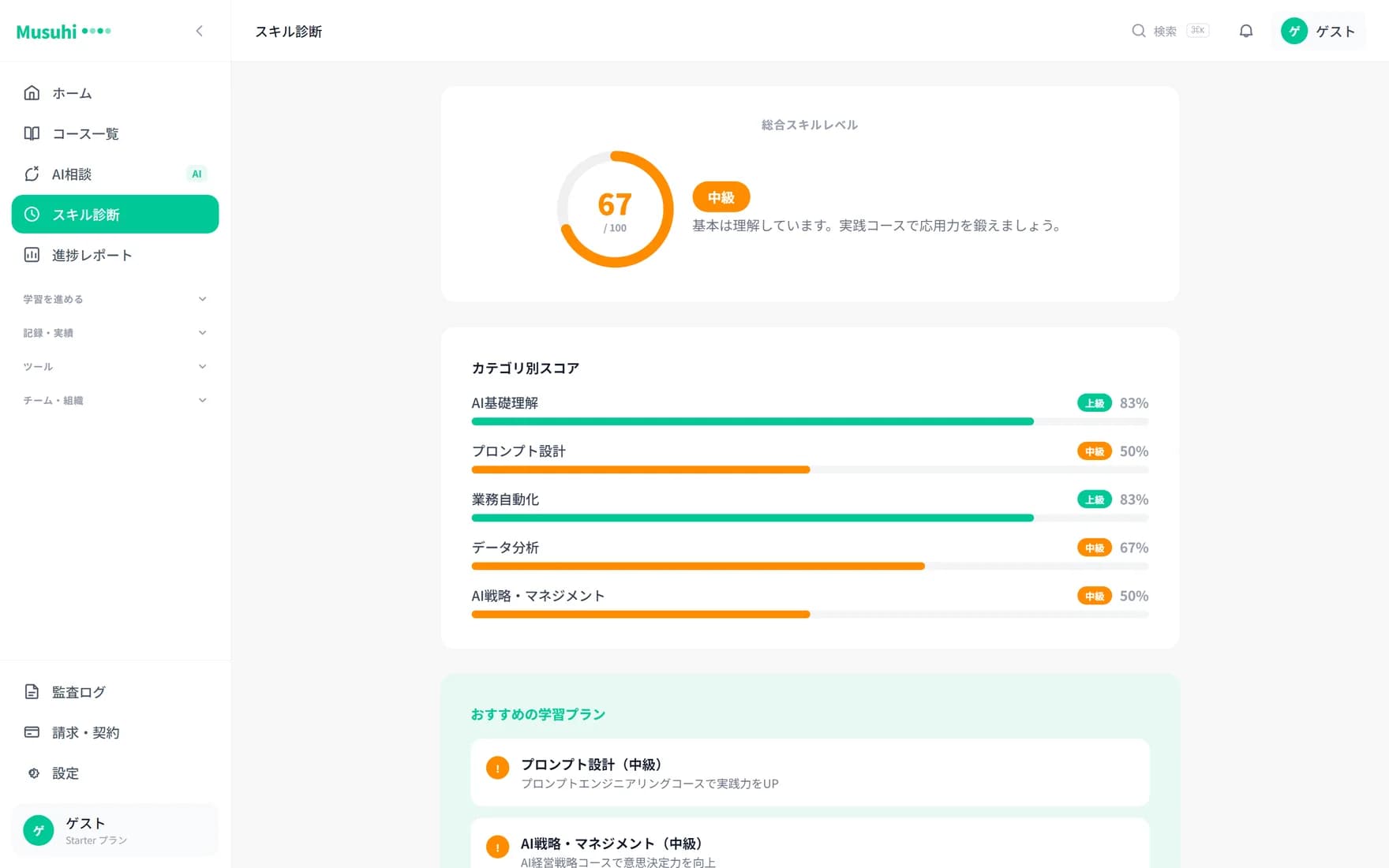Viewport: 1389px width, 868px height.
Task: Click the AI相談 chat icon
Action: 32,174
